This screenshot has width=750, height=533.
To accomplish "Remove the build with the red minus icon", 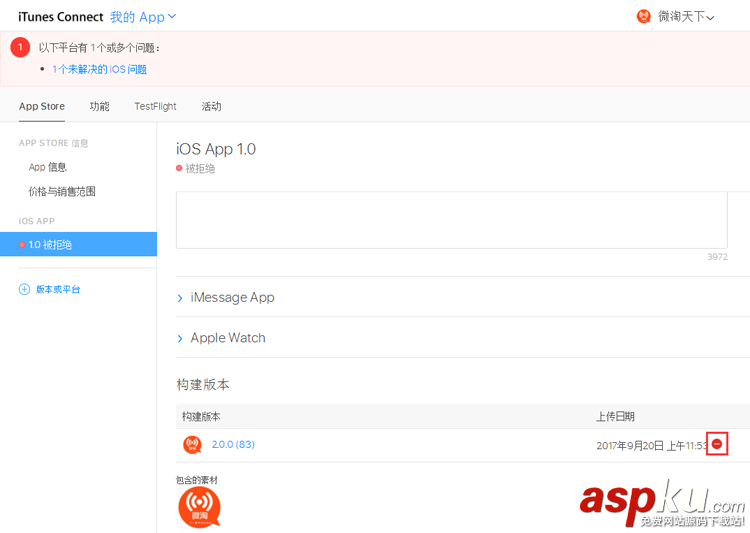I will 717,444.
